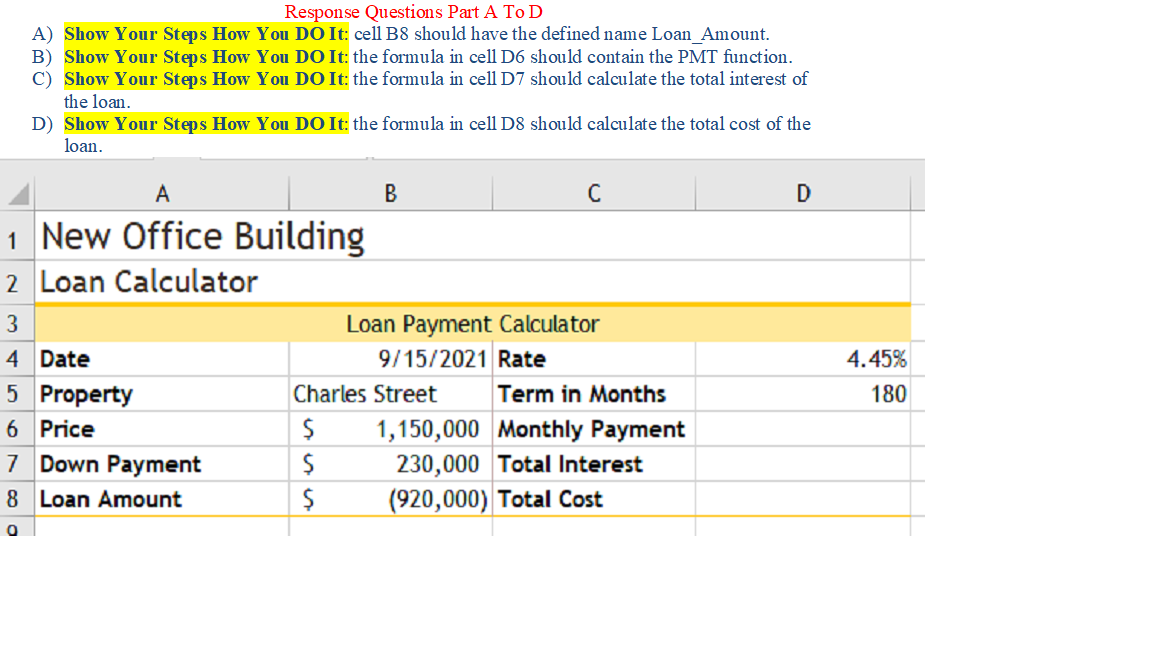Select the 'Monthly Payment' label cell
Image resolution: width=1152 pixels, height=670 pixels.
[594, 429]
